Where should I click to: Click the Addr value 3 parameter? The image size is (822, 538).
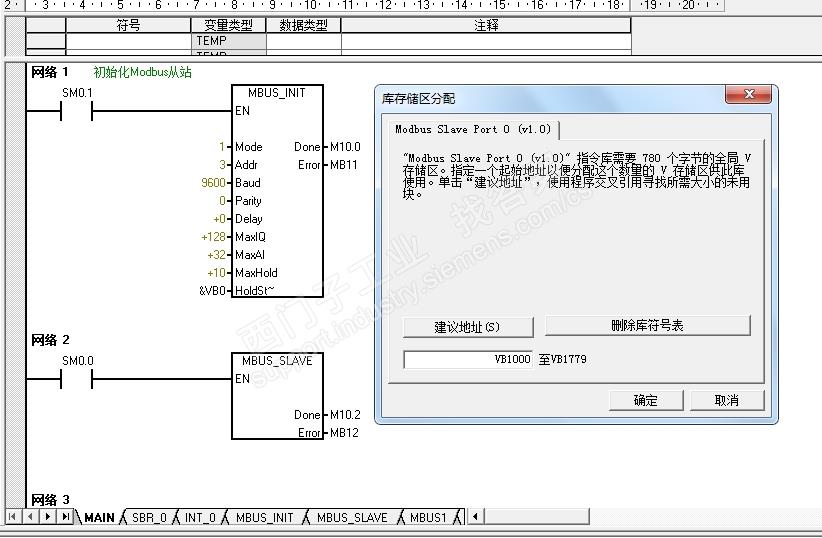[222, 165]
